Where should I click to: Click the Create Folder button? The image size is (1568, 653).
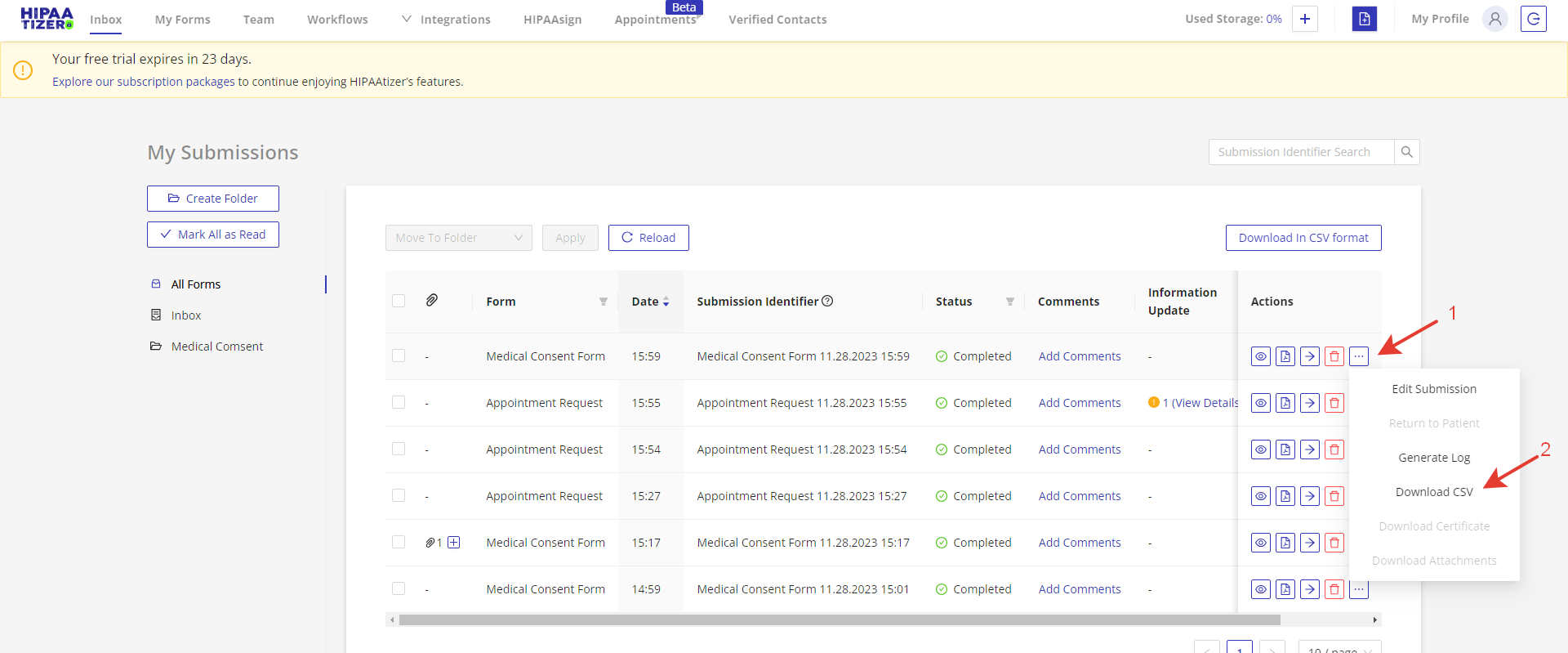coord(213,199)
